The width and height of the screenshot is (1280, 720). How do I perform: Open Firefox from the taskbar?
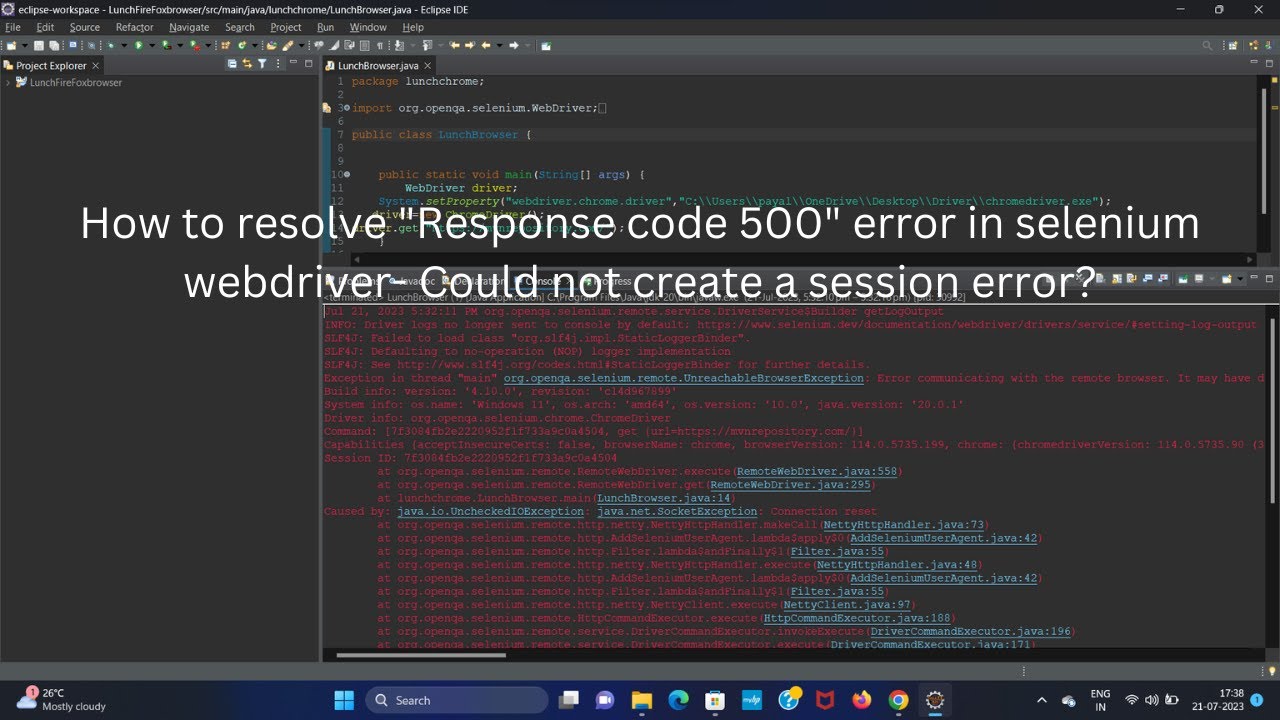pos(862,700)
